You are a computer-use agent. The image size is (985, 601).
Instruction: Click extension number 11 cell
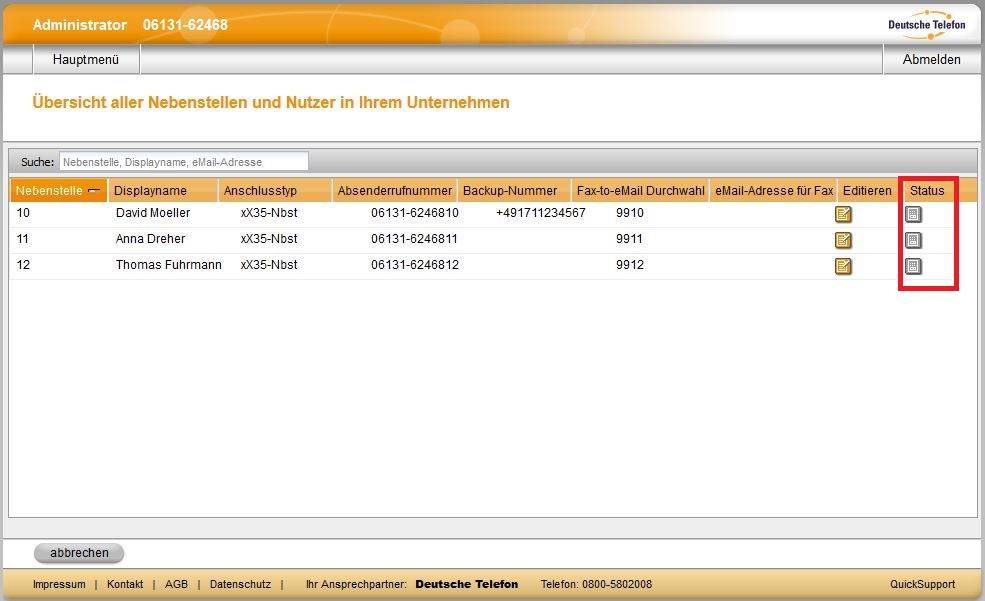pyautogui.click(x=23, y=239)
